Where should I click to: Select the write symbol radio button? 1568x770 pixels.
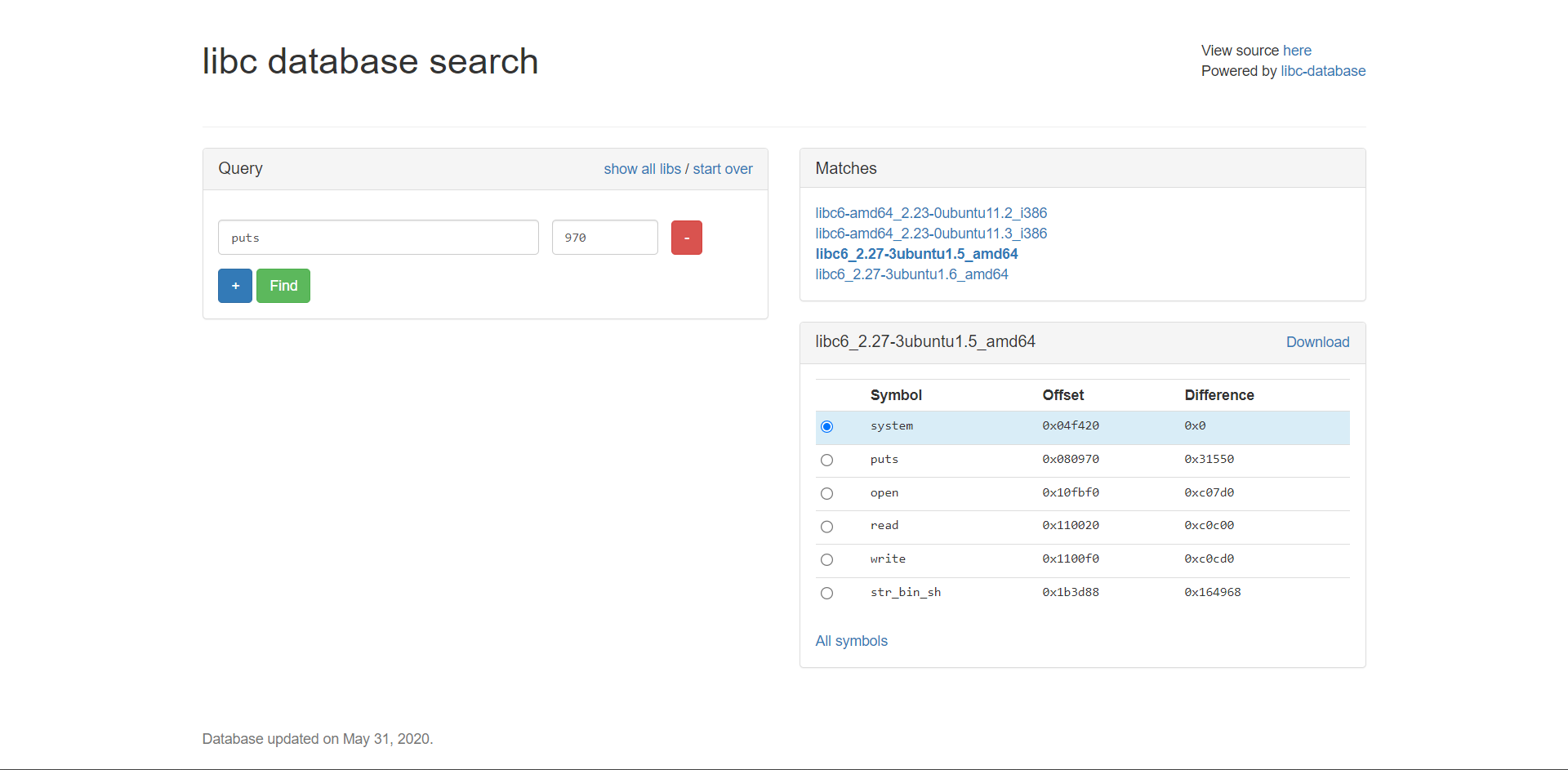[826, 560]
